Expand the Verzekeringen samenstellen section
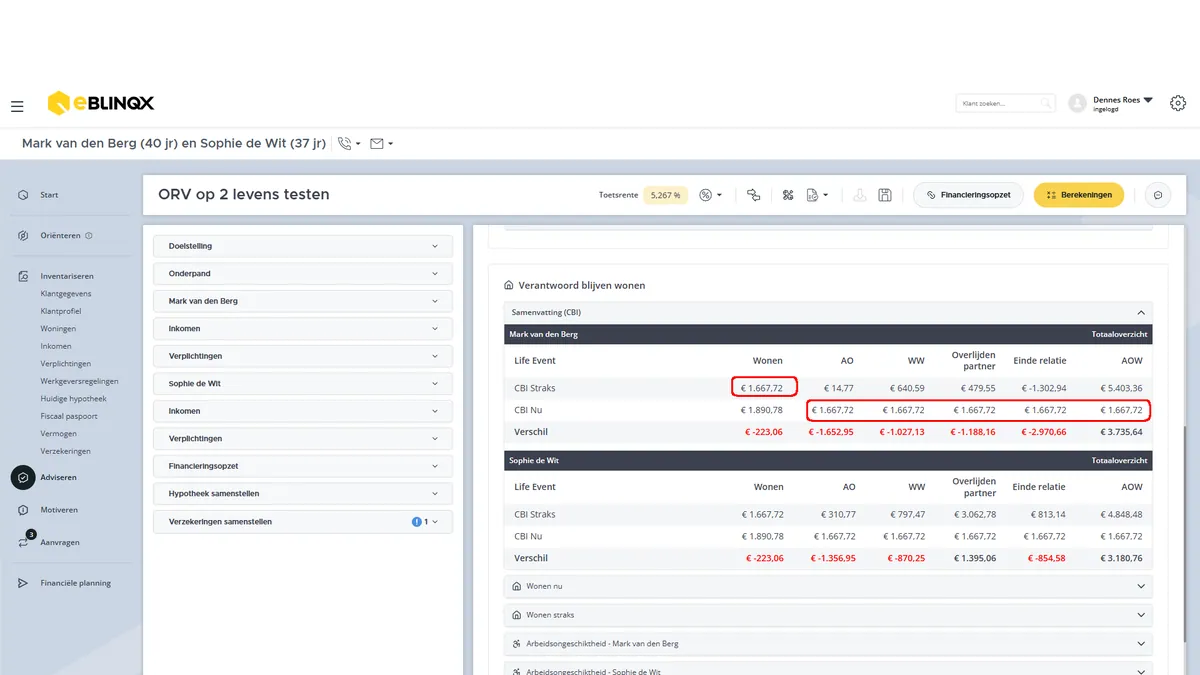The image size is (1200, 675). pyautogui.click(x=303, y=522)
